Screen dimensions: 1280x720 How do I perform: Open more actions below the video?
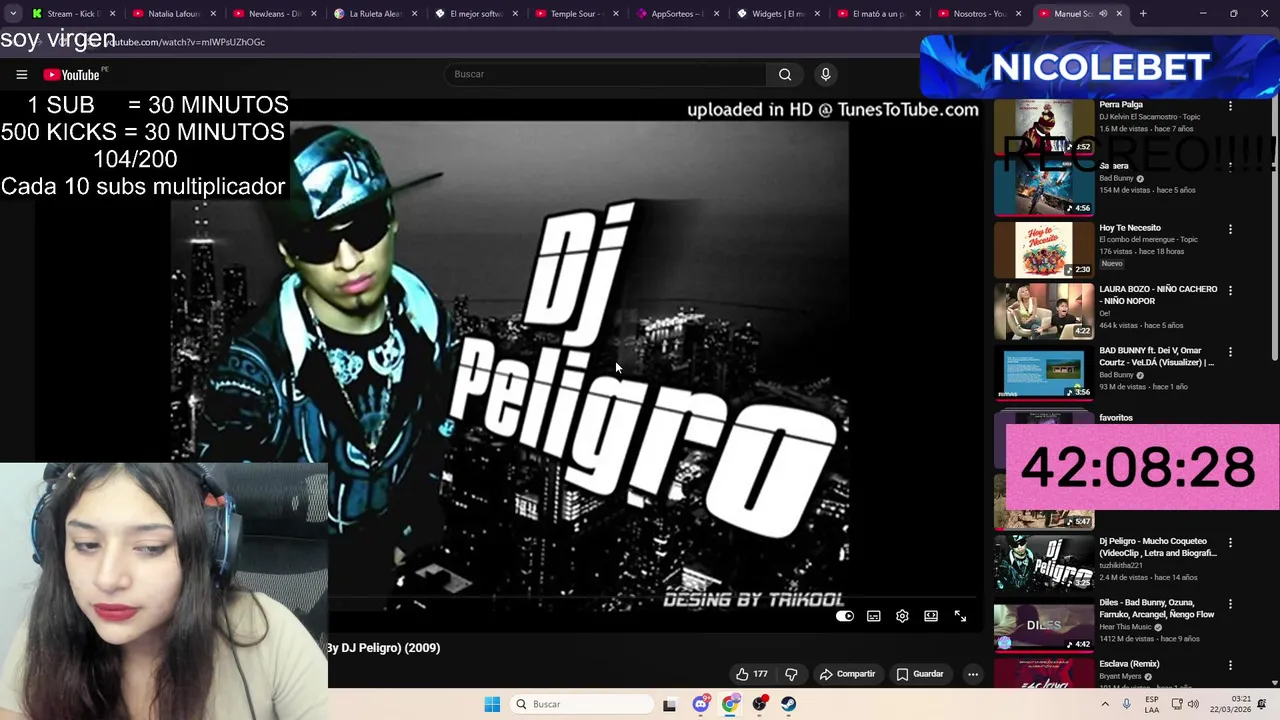(972, 674)
